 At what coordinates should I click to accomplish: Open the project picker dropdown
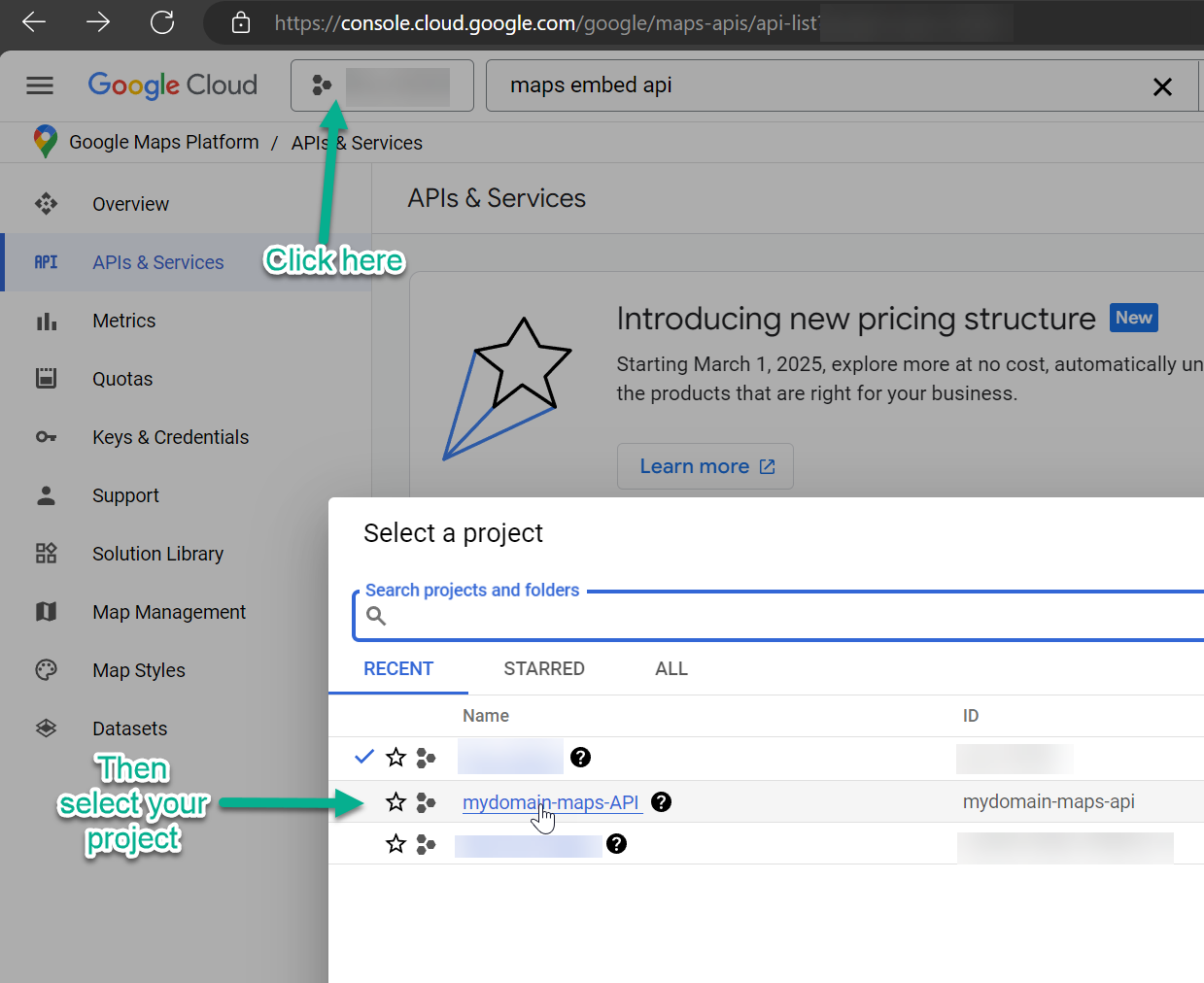(x=382, y=85)
